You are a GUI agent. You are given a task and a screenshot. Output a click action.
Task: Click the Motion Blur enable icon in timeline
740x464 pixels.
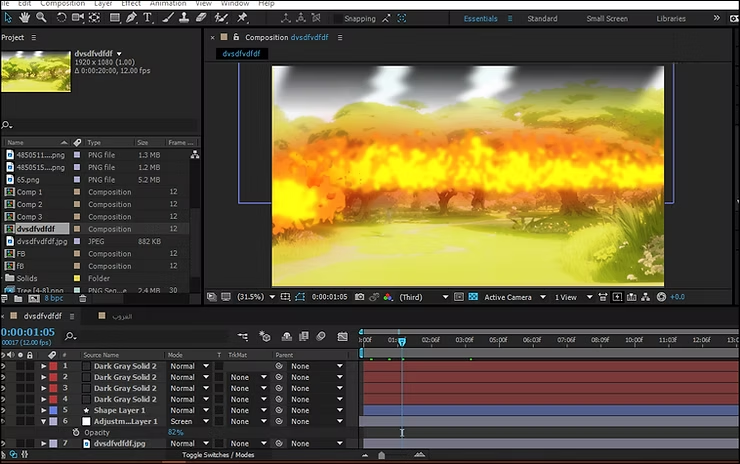[321, 337]
